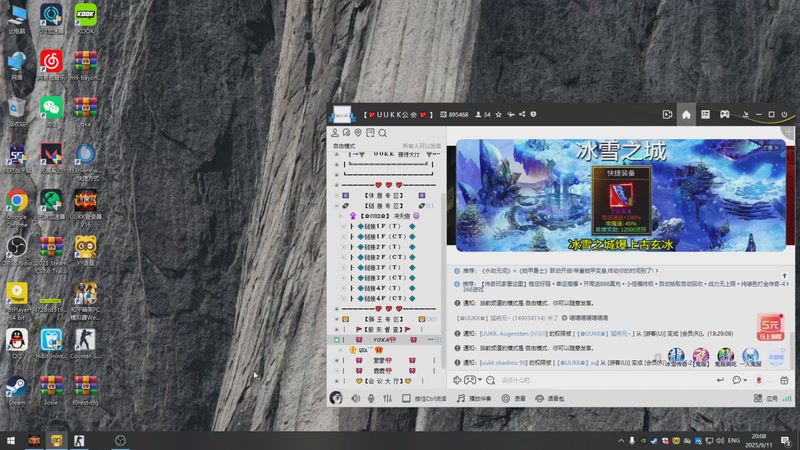The width and height of the screenshot is (800, 450).
Task: Click the 录音 record button
Action: 513,398
